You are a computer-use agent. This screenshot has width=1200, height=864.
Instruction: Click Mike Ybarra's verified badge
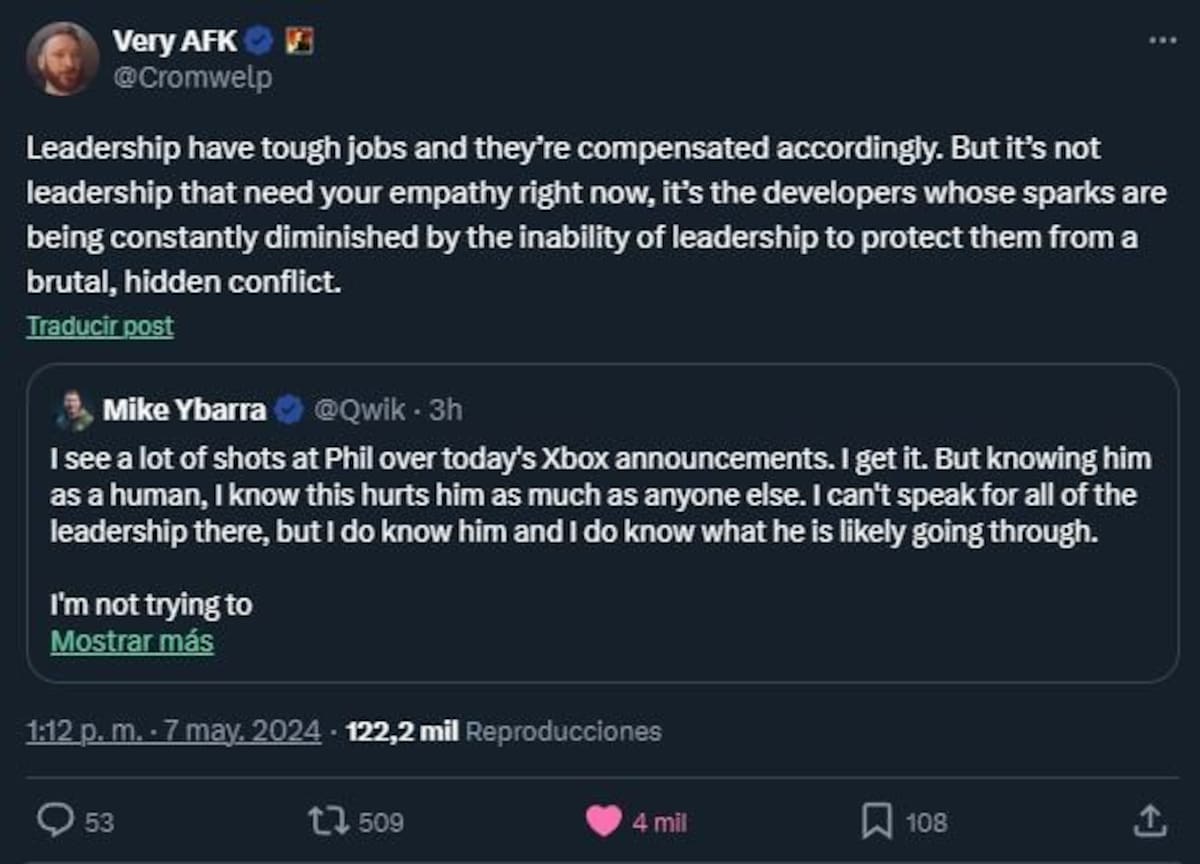click(x=289, y=409)
